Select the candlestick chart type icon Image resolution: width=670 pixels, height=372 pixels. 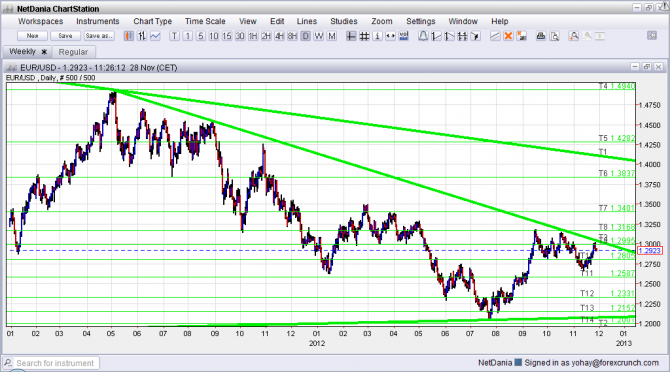tap(129, 36)
